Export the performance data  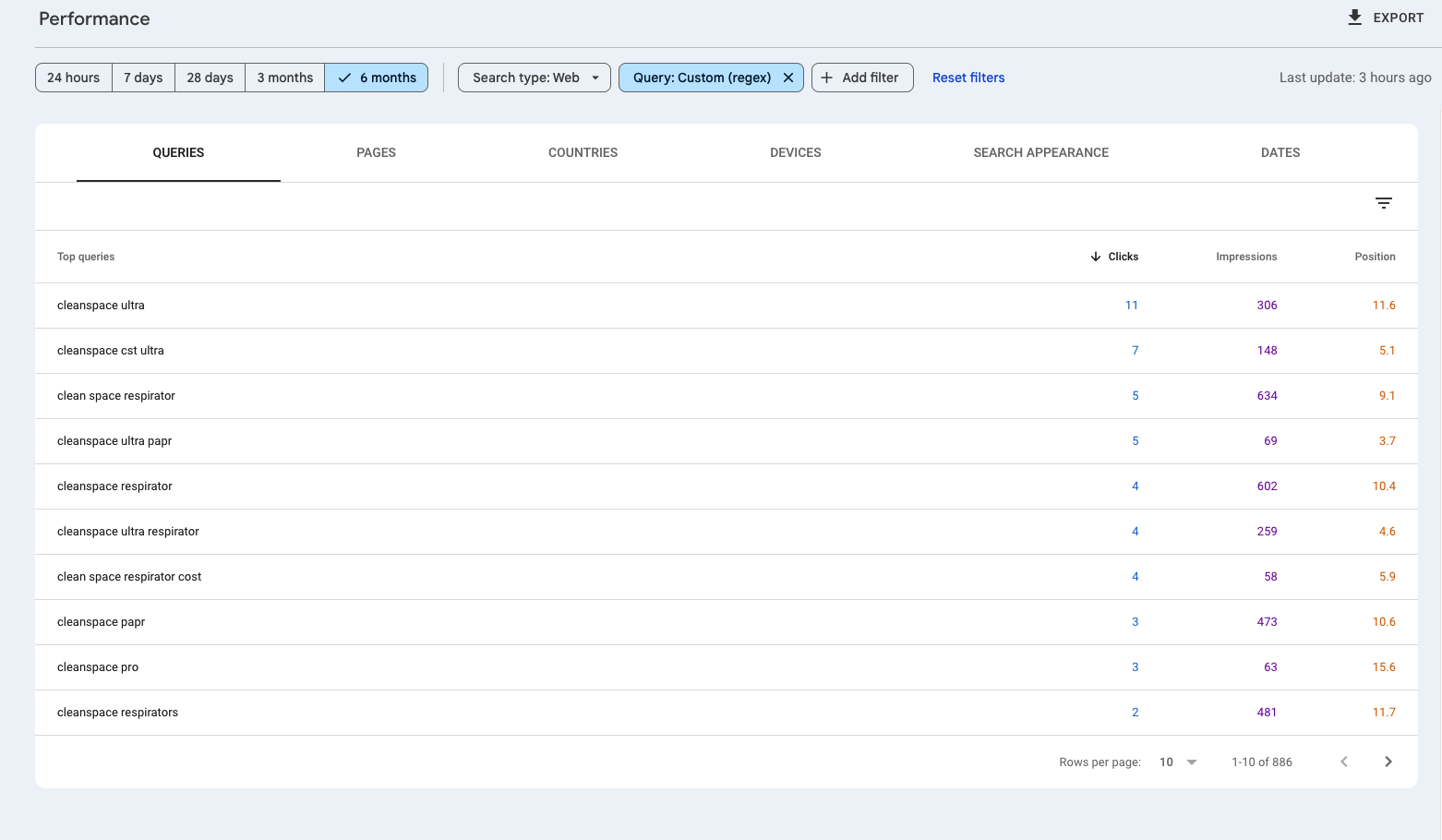(1386, 18)
